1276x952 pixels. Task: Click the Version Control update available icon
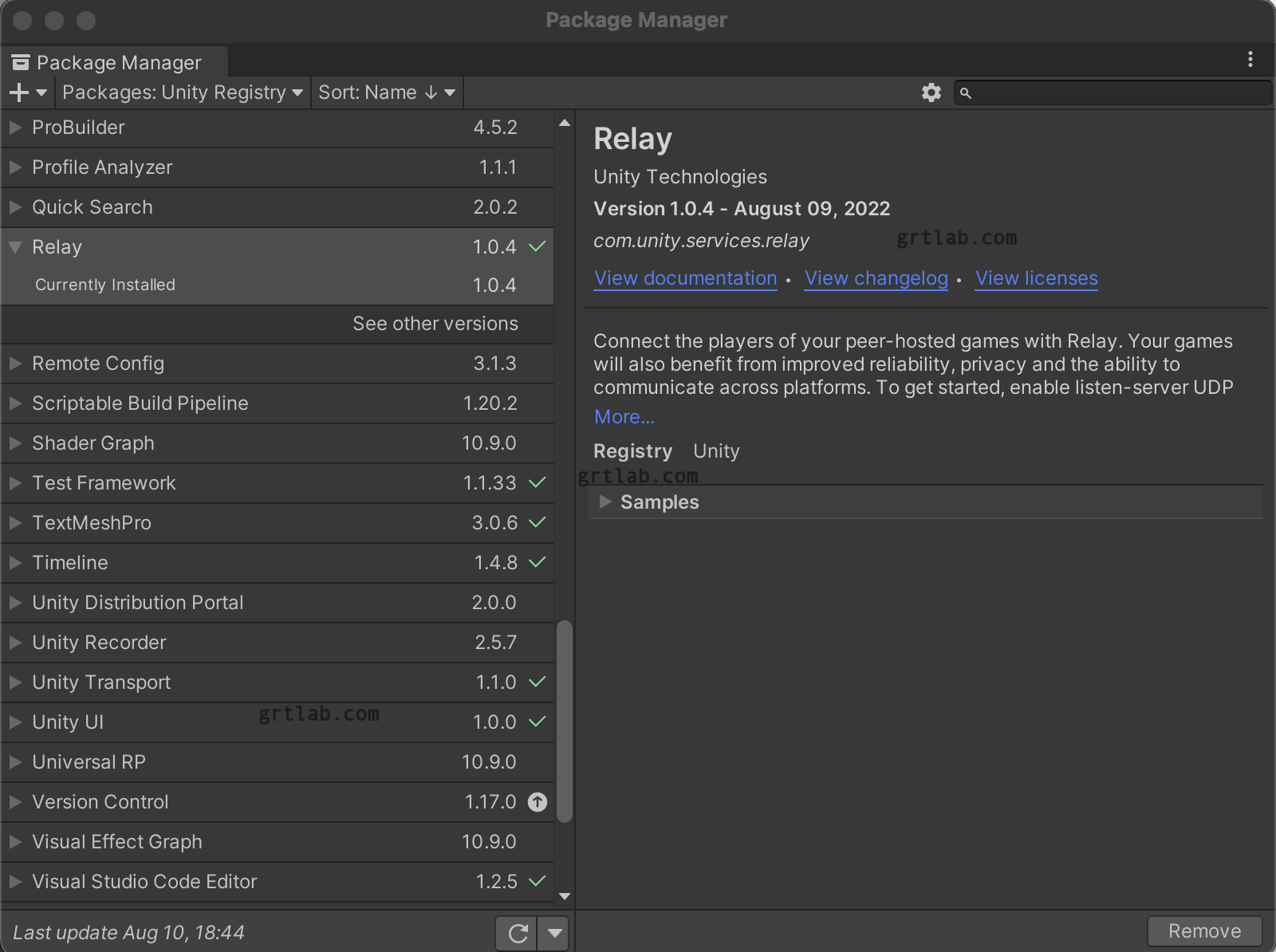537,802
